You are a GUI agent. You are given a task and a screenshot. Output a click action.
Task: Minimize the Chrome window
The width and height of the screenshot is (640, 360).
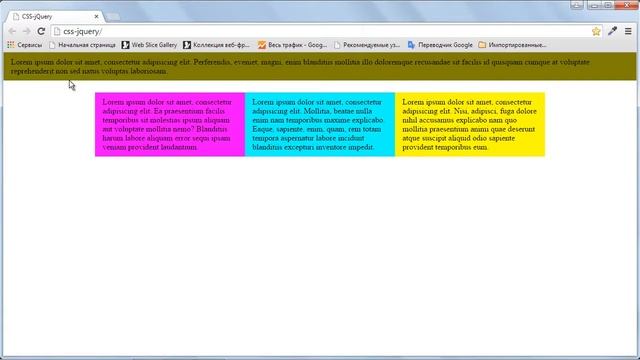tap(594, 5)
